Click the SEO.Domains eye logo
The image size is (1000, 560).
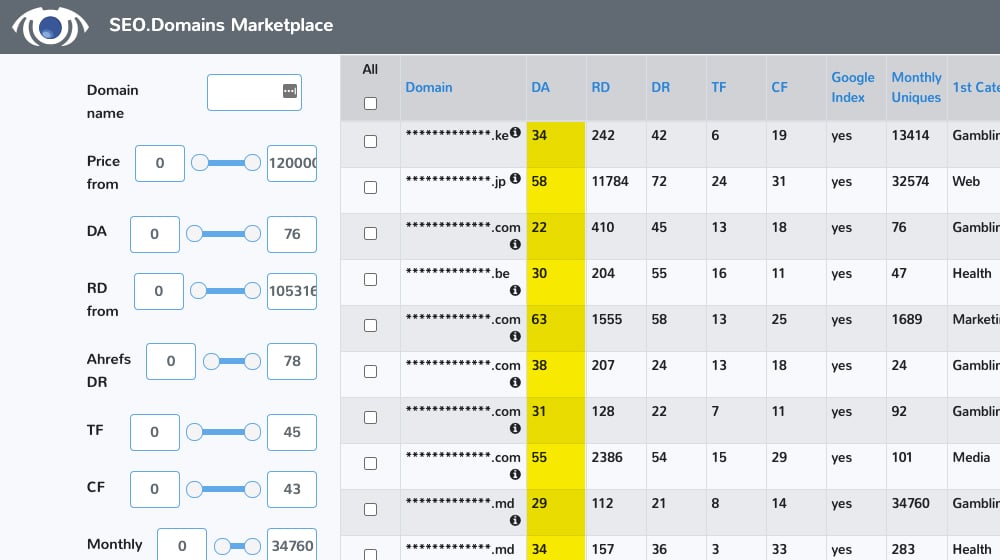(50, 27)
